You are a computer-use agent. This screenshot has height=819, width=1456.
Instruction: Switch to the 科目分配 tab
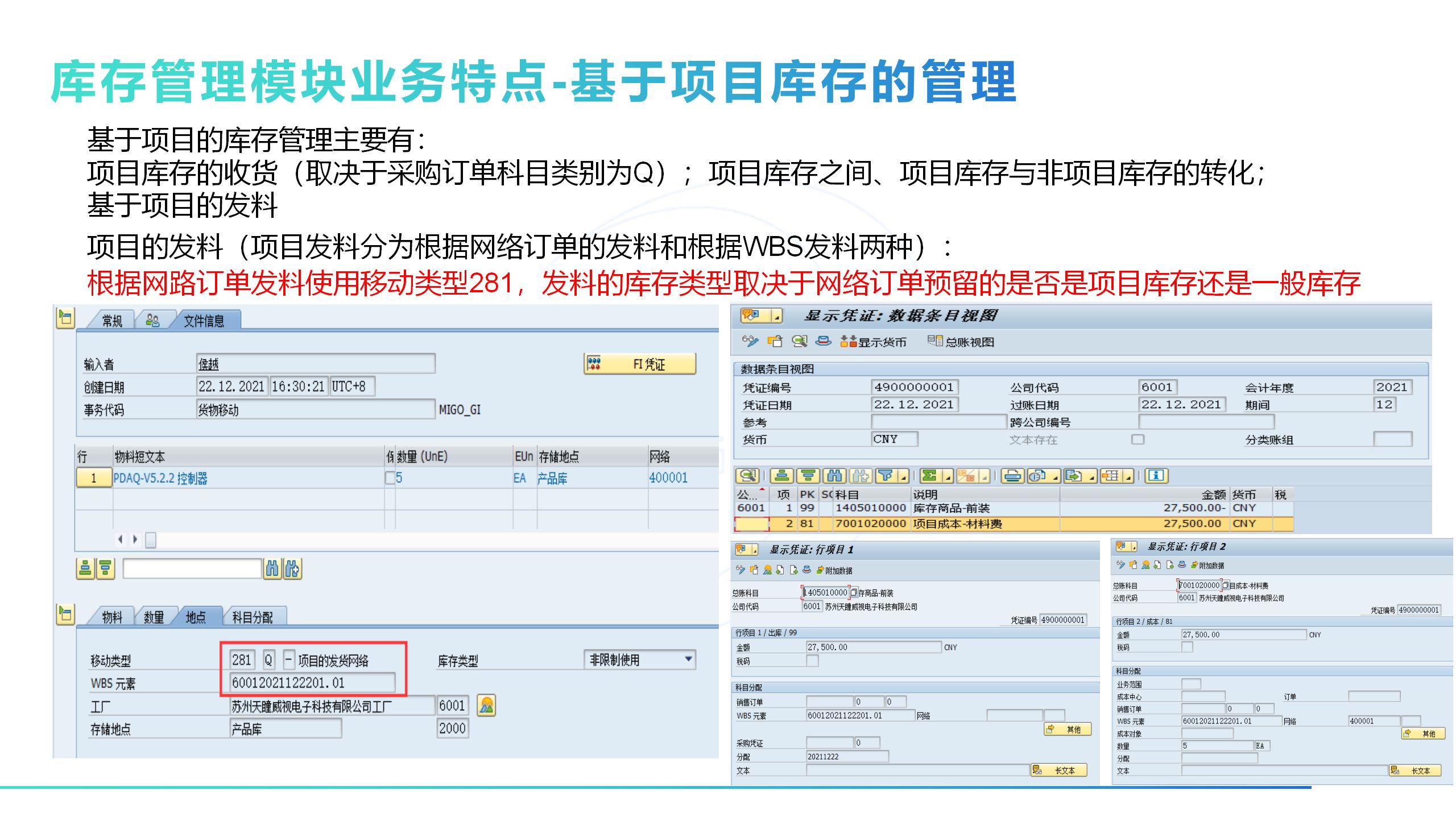[x=252, y=618]
